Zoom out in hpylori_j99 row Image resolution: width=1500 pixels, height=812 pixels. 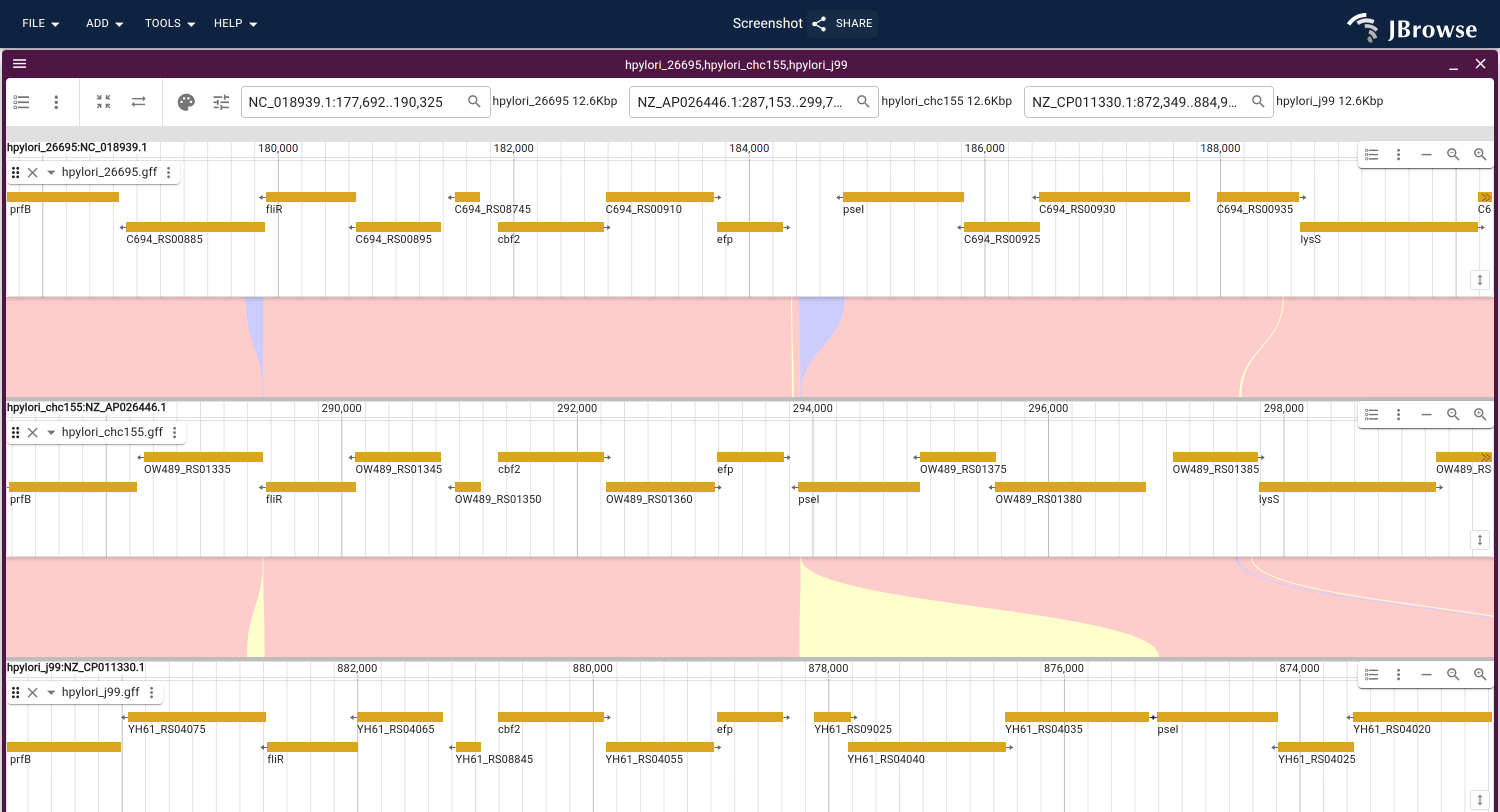click(1453, 674)
